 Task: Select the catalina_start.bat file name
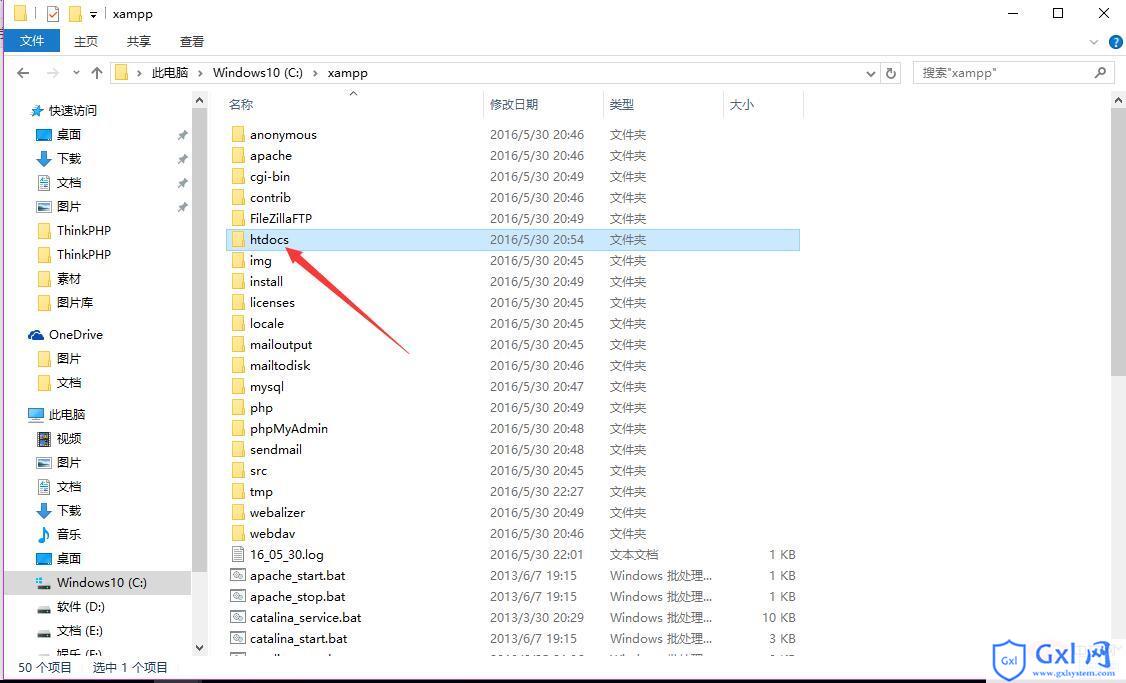tap(299, 638)
